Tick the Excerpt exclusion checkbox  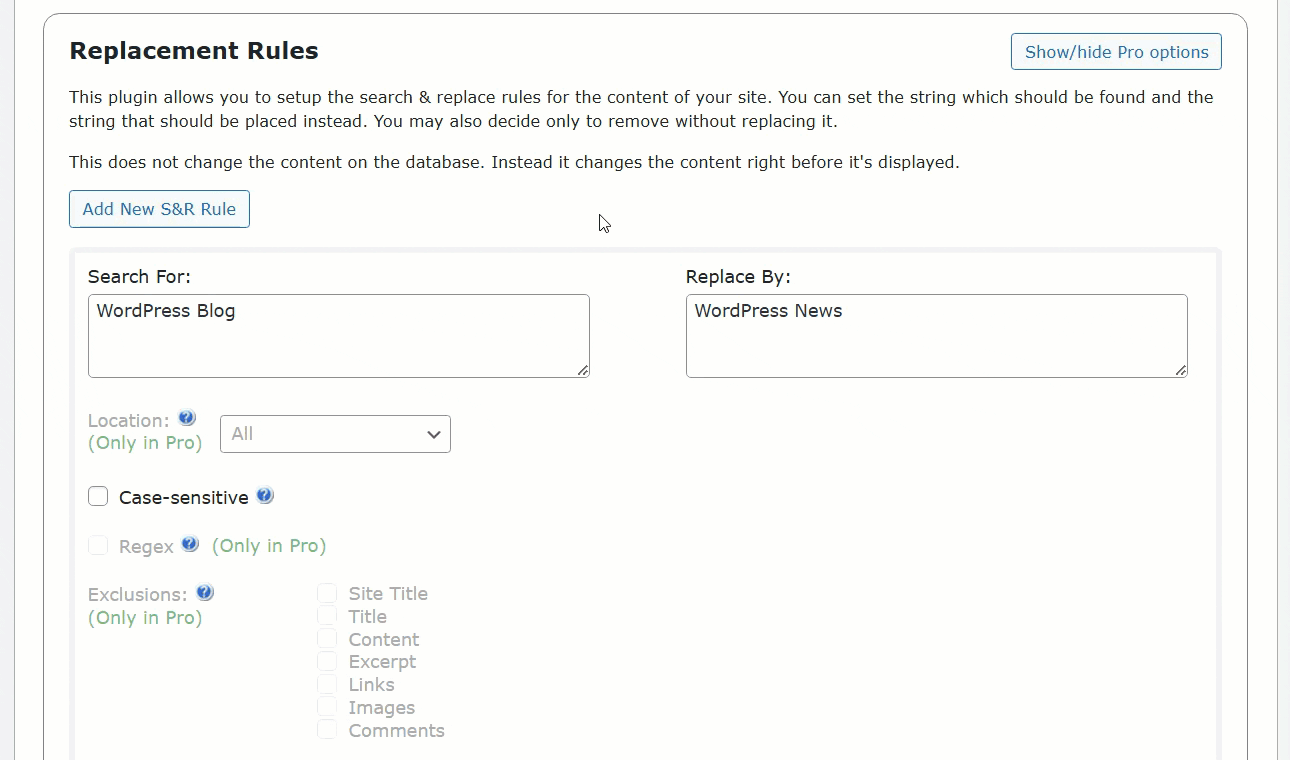pos(327,660)
